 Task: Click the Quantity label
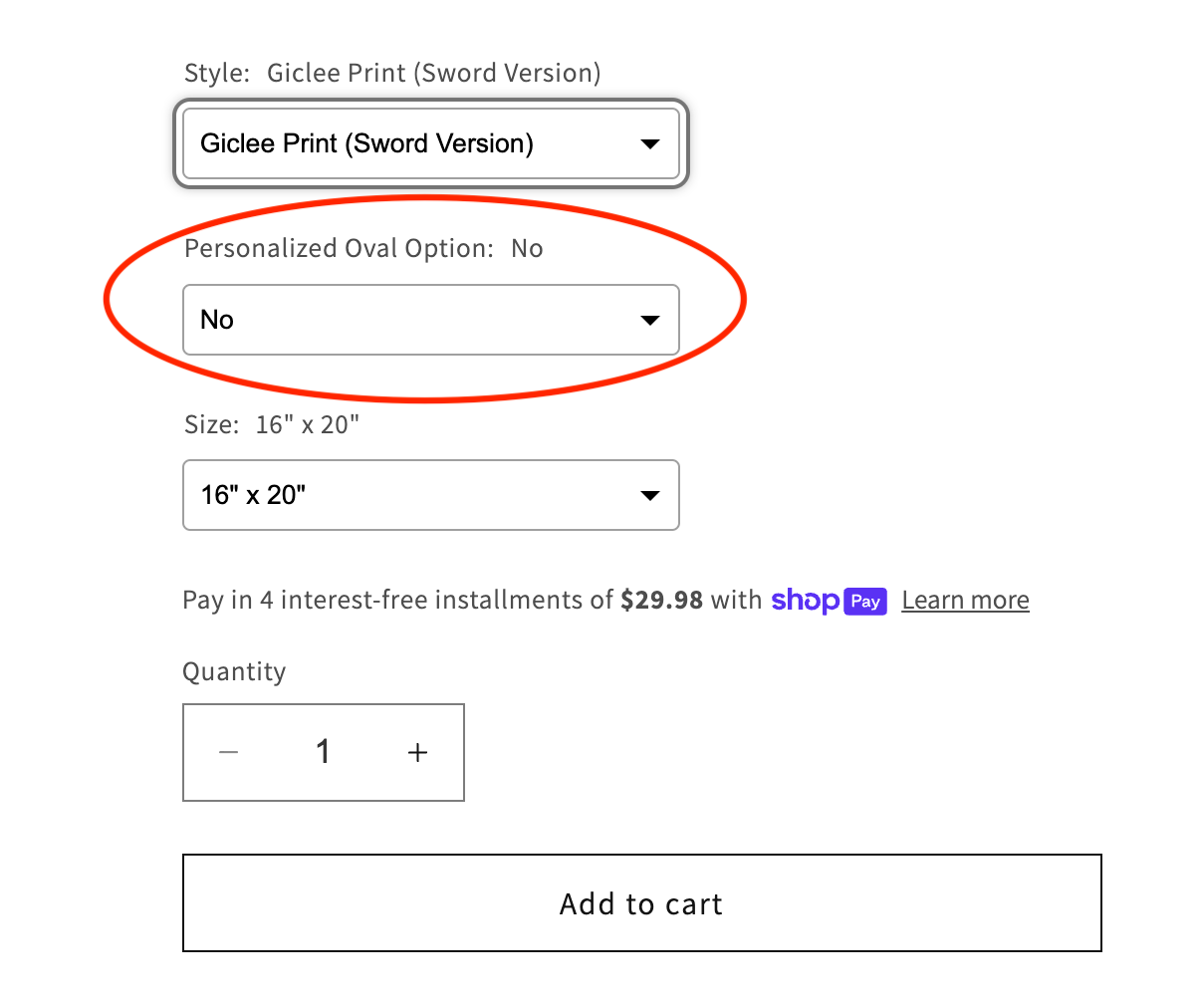coord(234,671)
